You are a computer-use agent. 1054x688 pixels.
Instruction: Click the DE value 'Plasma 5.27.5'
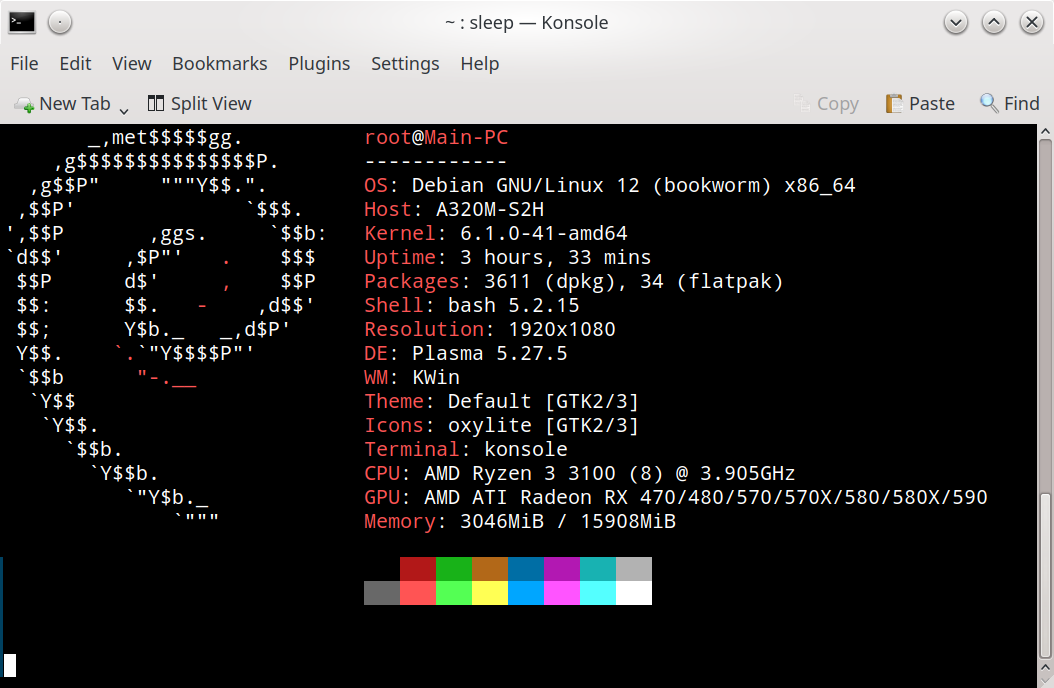coord(489,353)
